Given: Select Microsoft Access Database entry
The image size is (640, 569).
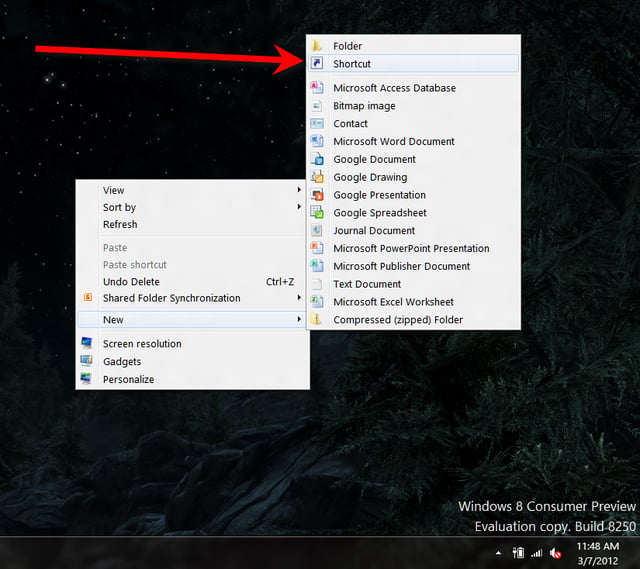Looking at the screenshot, I should (x=413, y=88).
